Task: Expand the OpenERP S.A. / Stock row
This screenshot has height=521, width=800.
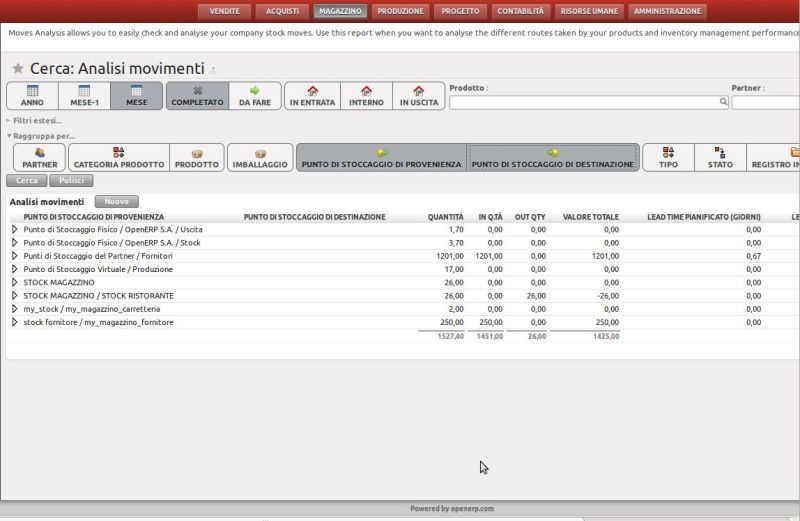Action: pyautogui.click(x=14, y=243)
